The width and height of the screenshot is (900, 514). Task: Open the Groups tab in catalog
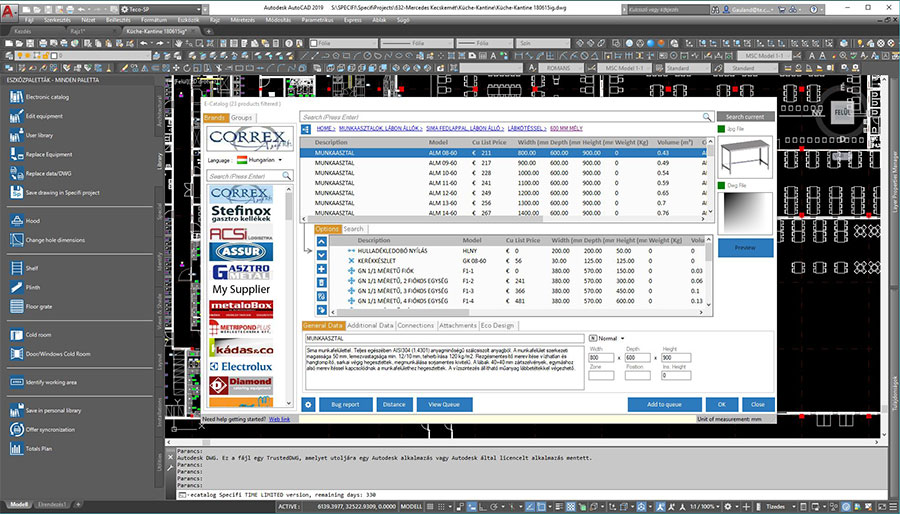click(242, 118)
